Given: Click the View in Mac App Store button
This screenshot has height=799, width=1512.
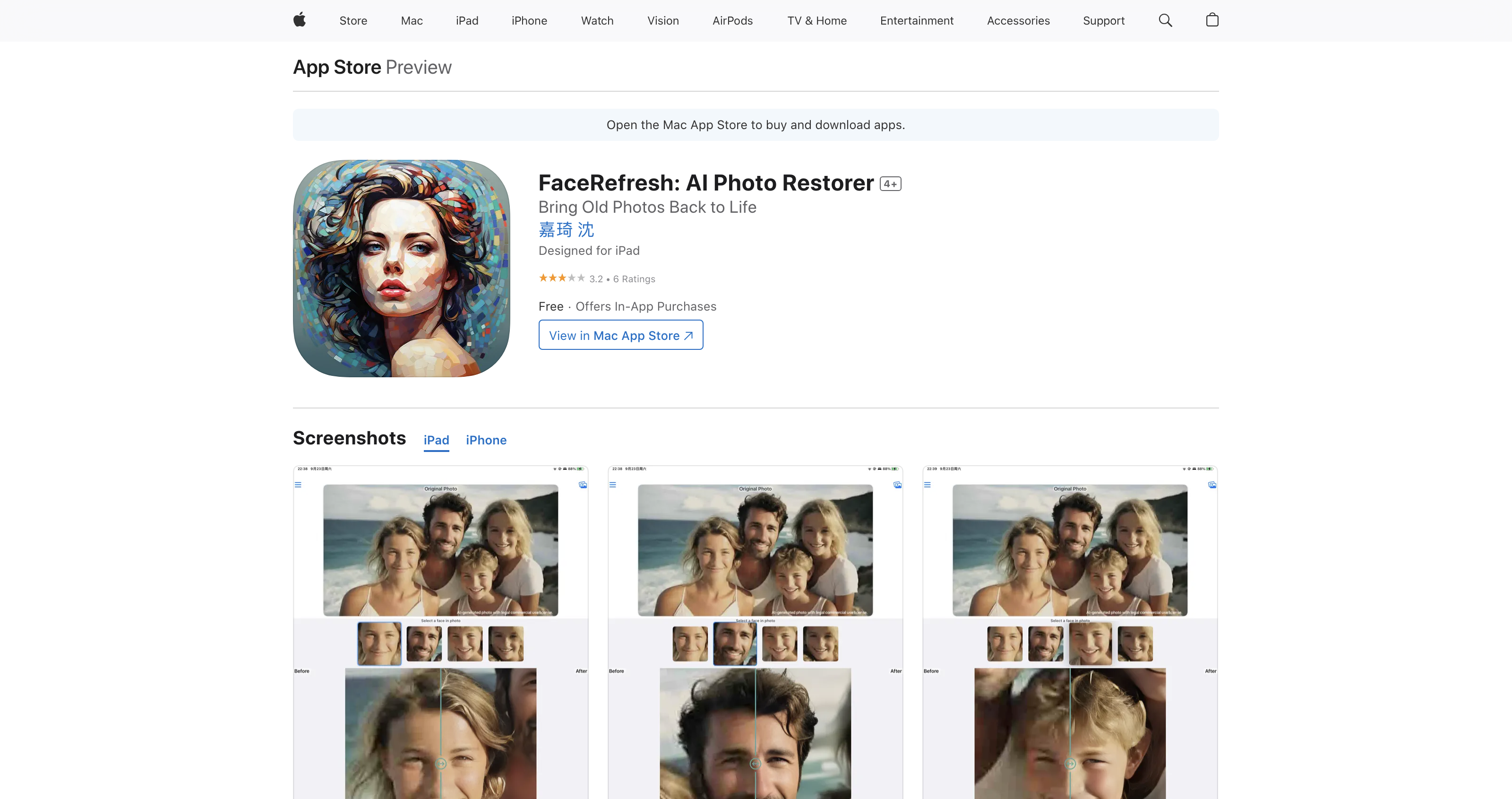Looking at the screenshot, I should pyautogui.click(x=621, y=335).
